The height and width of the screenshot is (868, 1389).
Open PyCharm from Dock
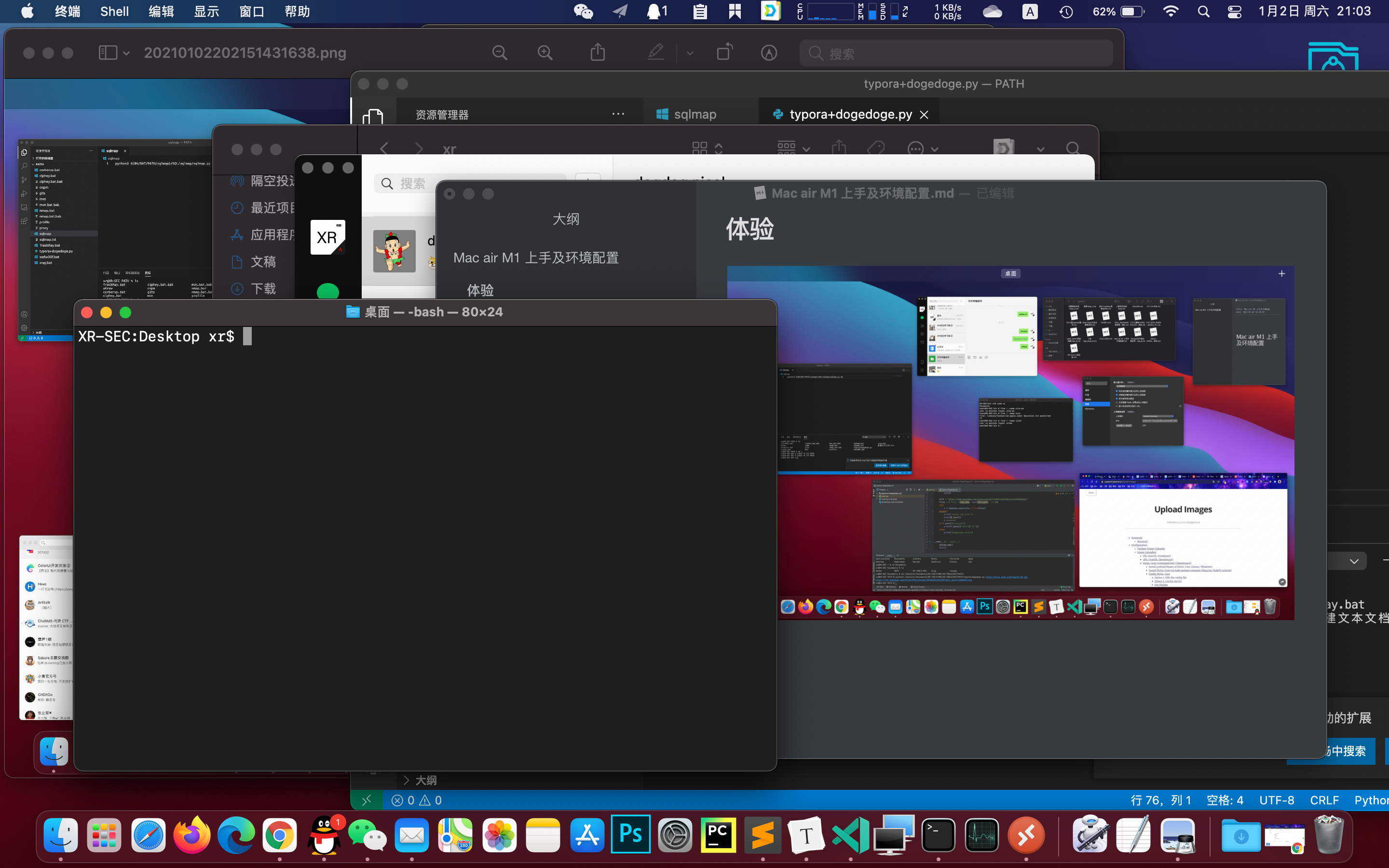(x=718, y=835)
